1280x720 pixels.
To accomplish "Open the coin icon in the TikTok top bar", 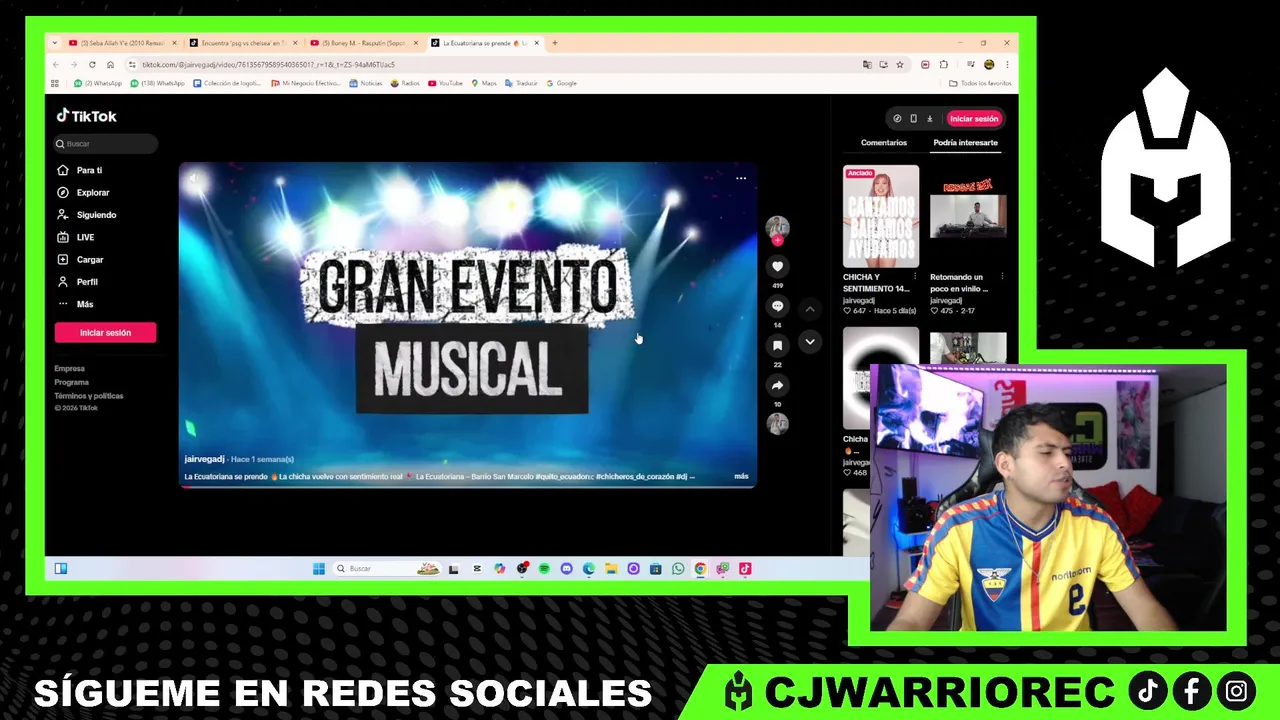I will pos(897,118).
